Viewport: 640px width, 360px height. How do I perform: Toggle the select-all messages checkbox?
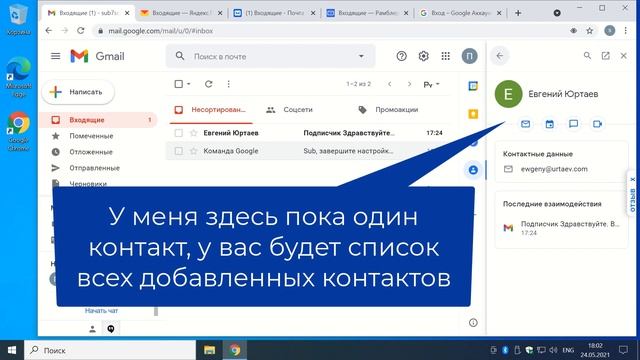click(x=178, y=84)
